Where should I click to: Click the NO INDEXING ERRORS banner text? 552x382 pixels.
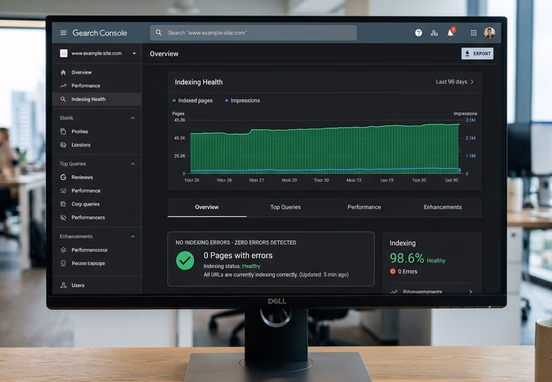click(x=236, y=243)
